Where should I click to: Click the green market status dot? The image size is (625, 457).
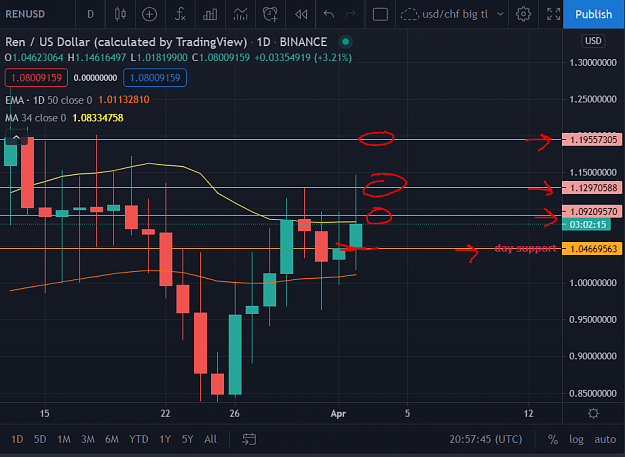[x=346, y=41]
